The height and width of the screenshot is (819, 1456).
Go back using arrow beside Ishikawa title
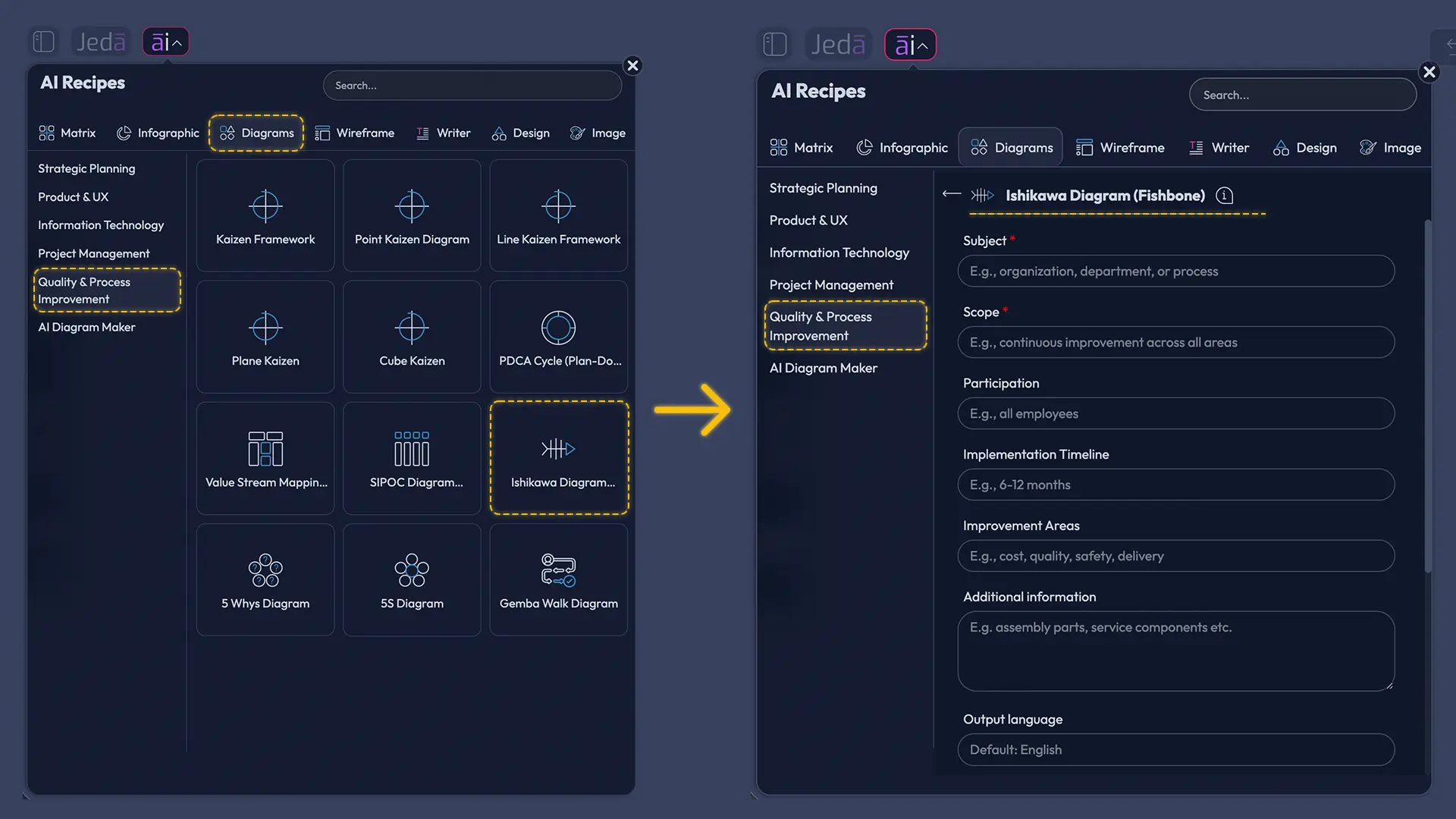pos(951,195)
